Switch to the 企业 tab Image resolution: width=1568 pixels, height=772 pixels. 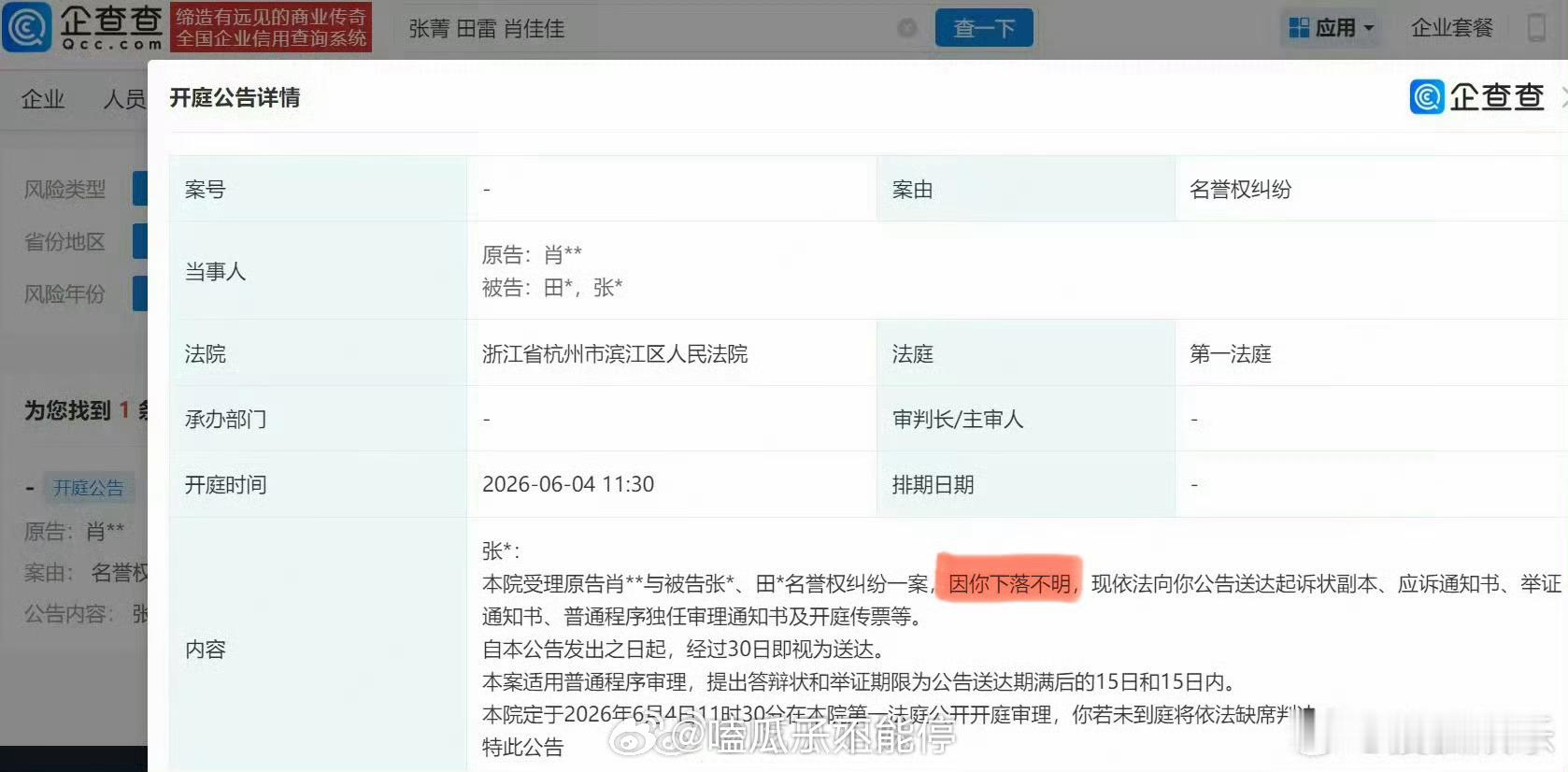tap(43, 99)
